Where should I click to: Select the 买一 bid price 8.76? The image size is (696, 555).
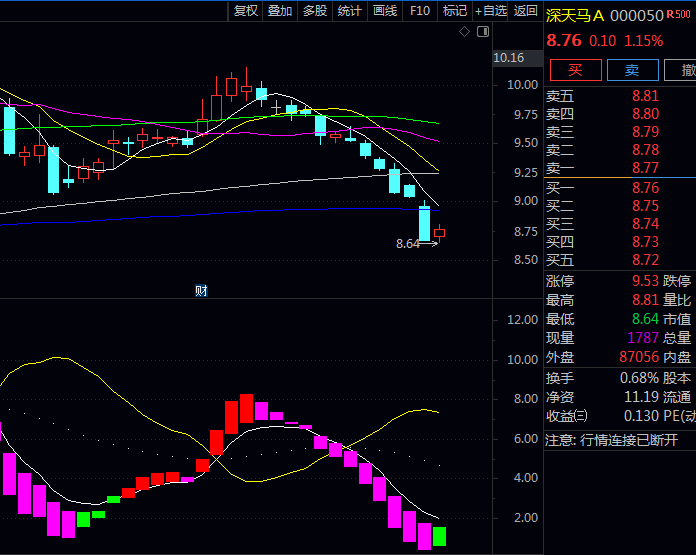645,188
